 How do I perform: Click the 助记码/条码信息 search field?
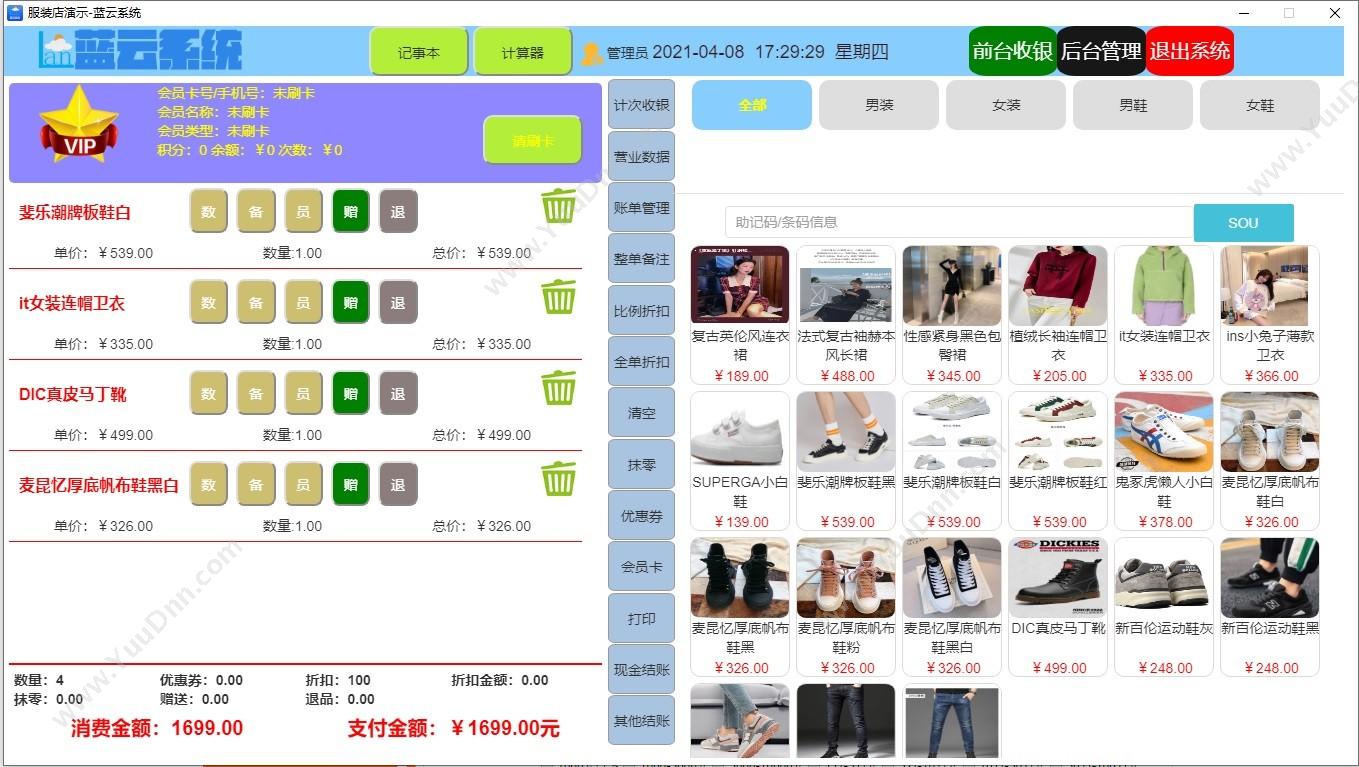[x=959, y=222]
